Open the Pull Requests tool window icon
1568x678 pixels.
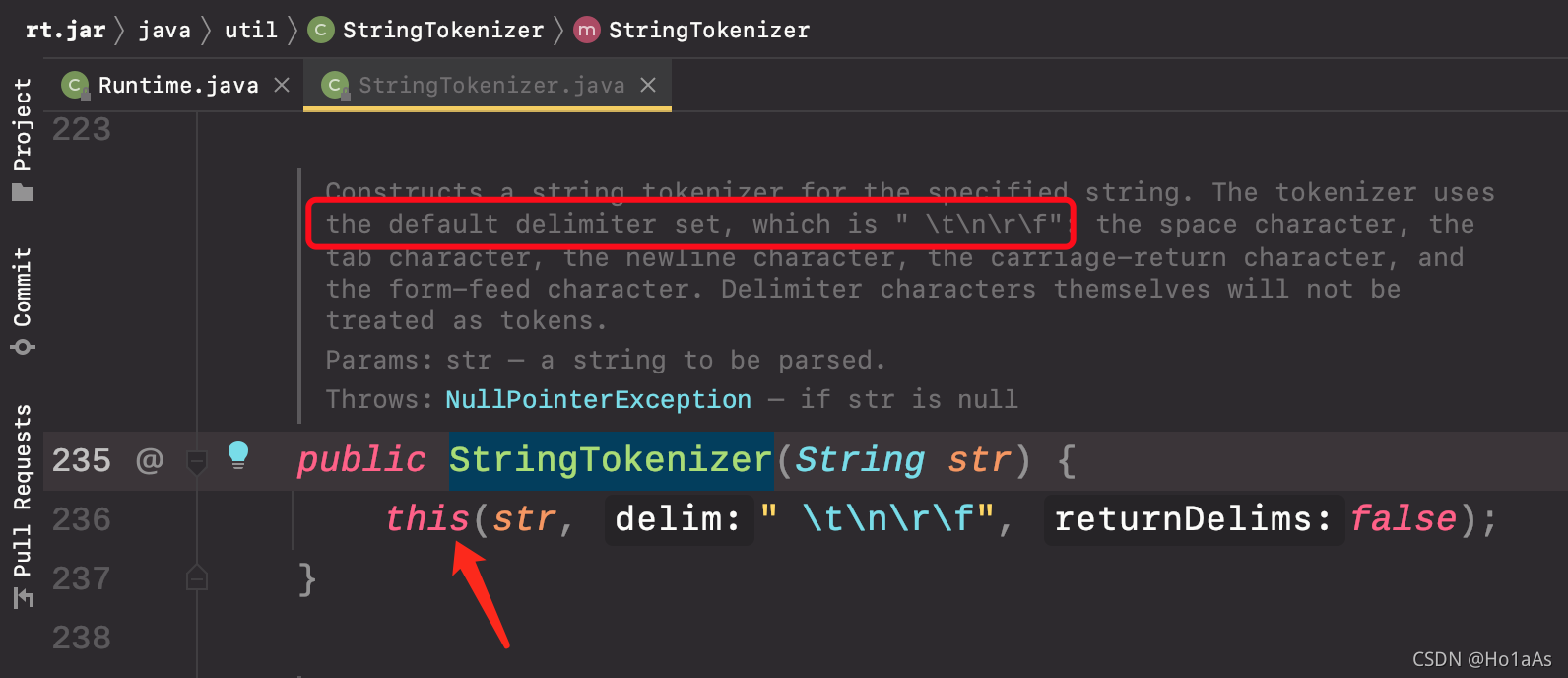click(x=23, y=597)
